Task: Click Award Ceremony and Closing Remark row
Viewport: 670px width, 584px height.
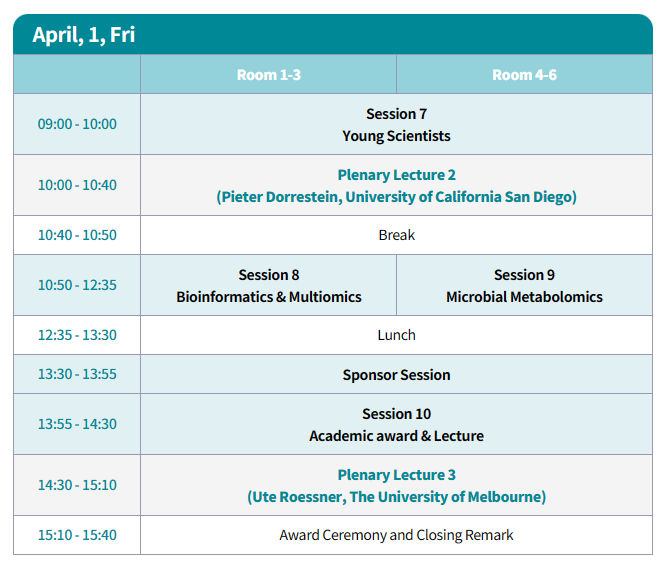Action: pyautogui.click(x=396, y=535)
